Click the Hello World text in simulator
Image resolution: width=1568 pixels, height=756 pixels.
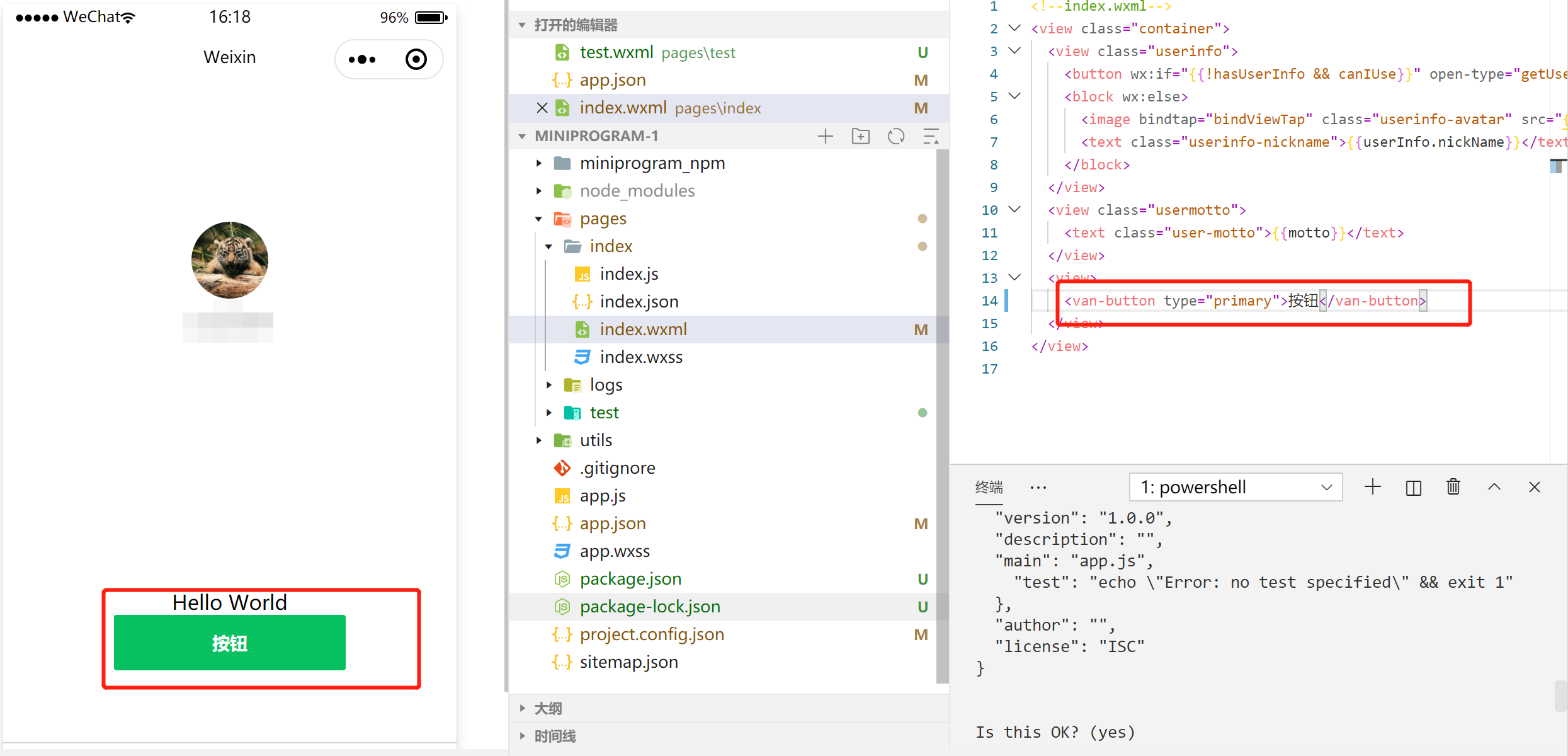230,602
